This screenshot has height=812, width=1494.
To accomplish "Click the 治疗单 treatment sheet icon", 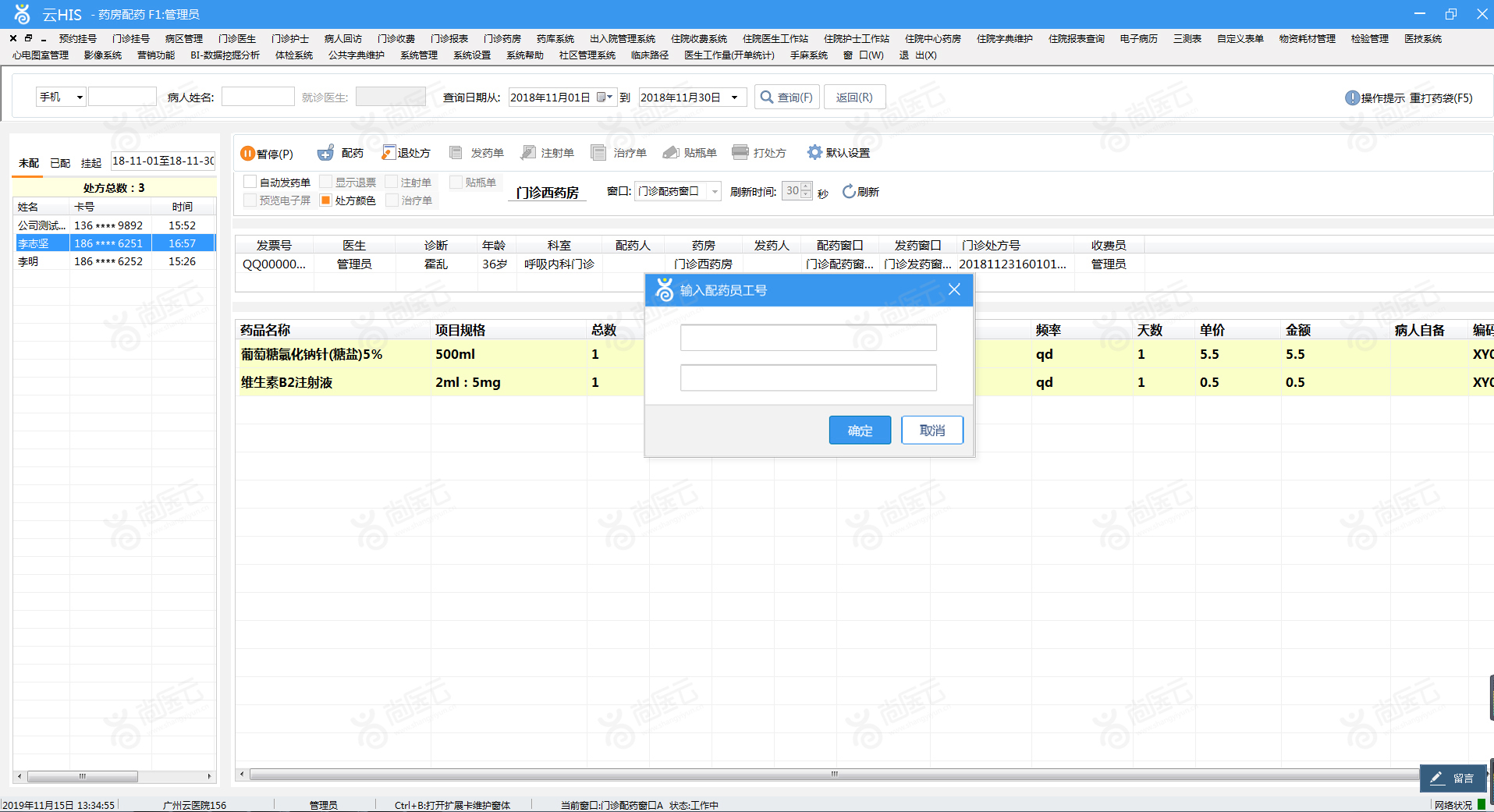I will pos(598,153).
